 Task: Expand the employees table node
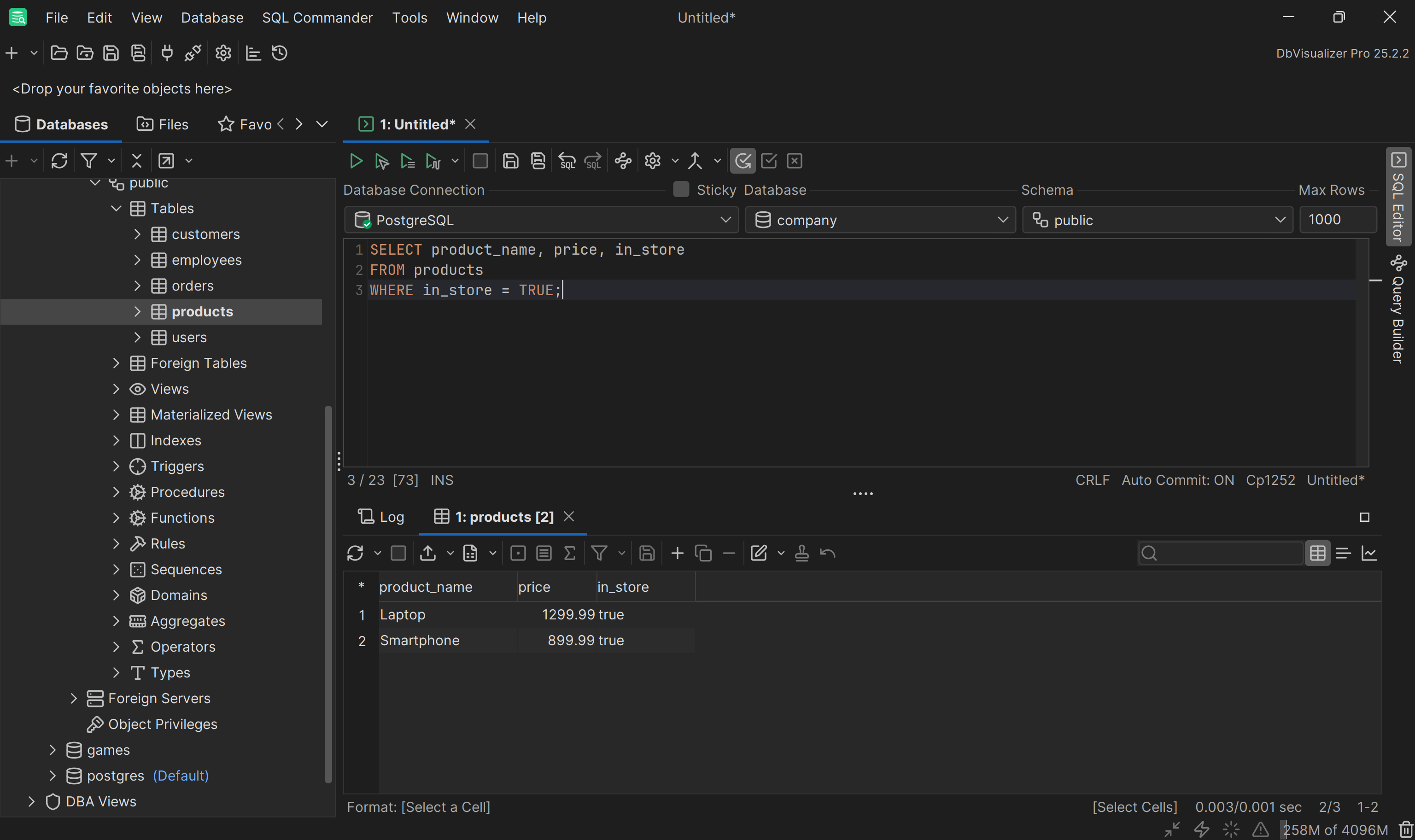138,260
